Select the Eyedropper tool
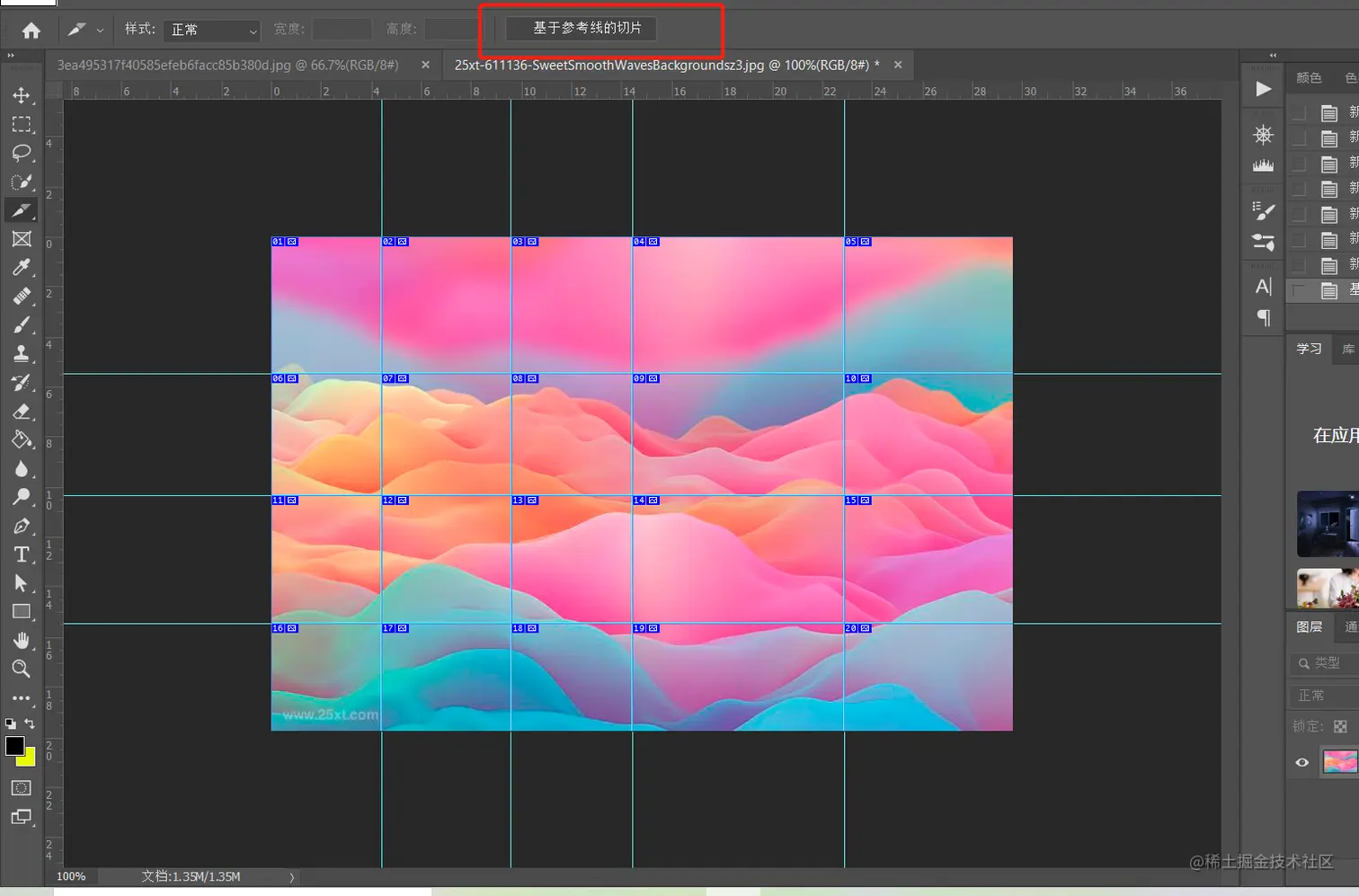The height and width of the screenshot is (896, 1359). [22, 267]
